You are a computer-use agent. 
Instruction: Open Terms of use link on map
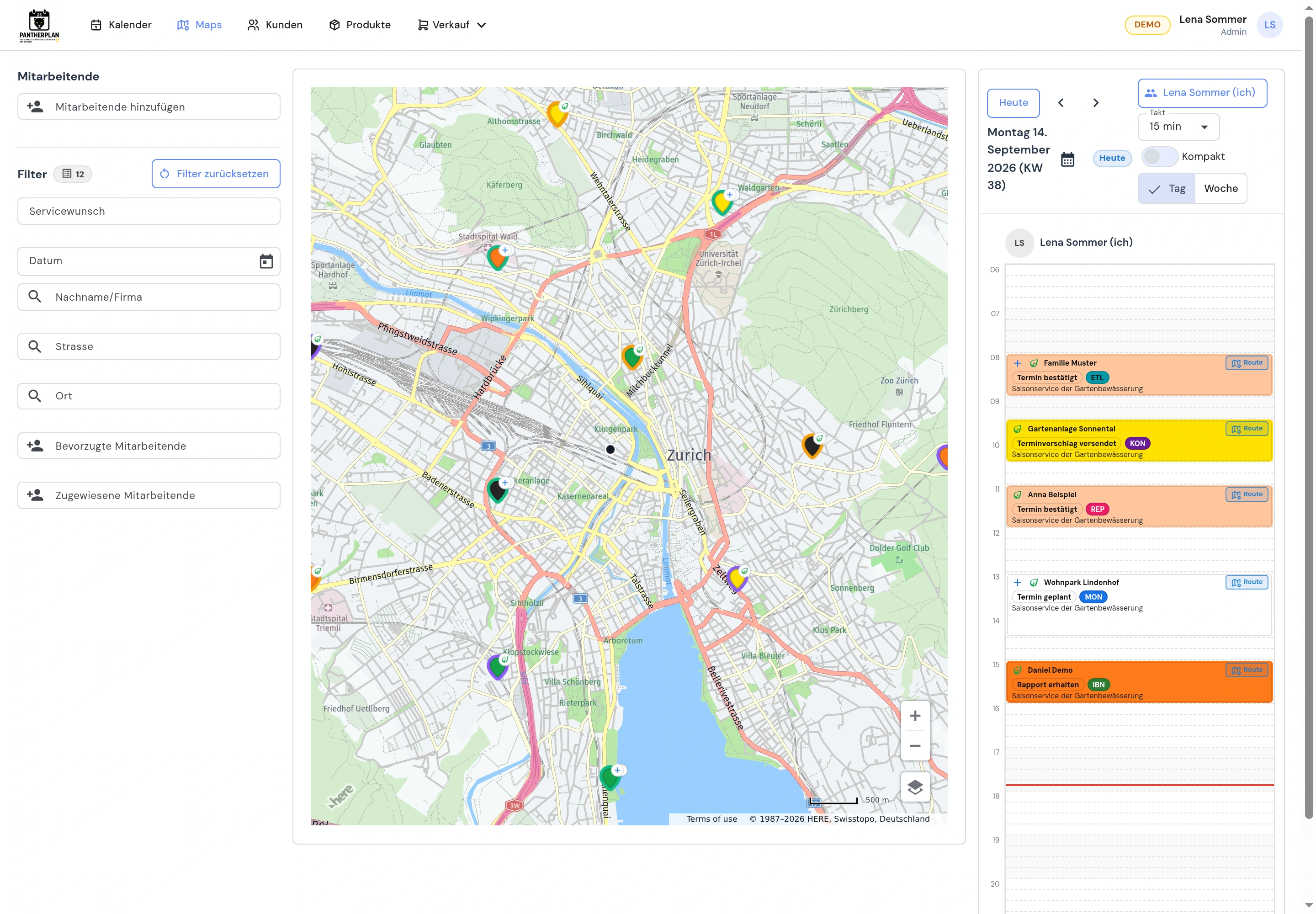711,819
